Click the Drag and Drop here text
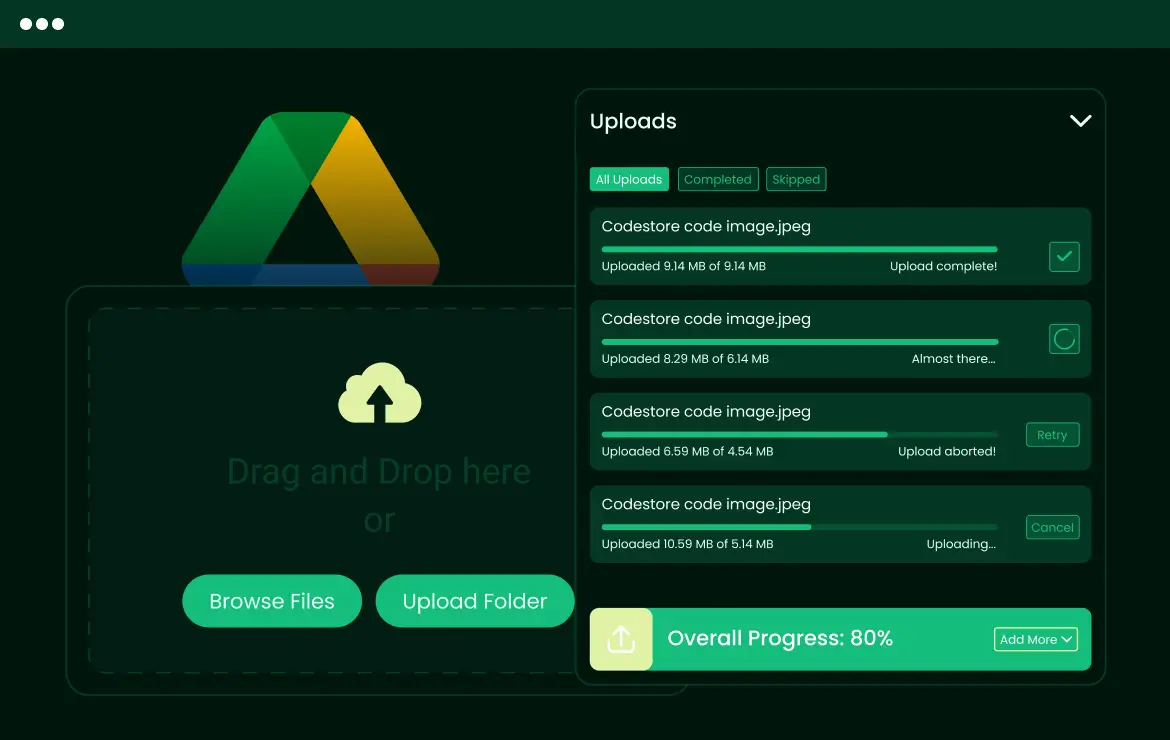Viewport: 1170px width, 740px height. pyautogui.click(x=379, y=471)
